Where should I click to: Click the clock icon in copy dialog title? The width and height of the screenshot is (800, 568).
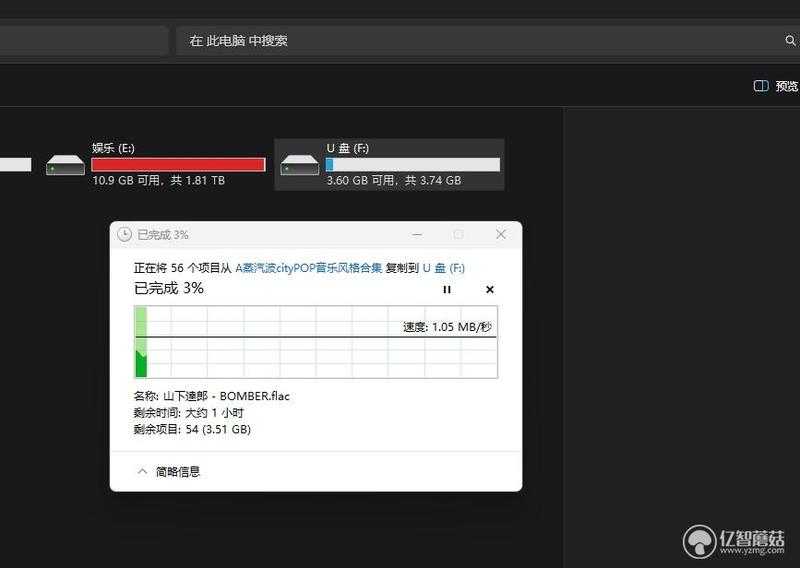click(124, 234)
